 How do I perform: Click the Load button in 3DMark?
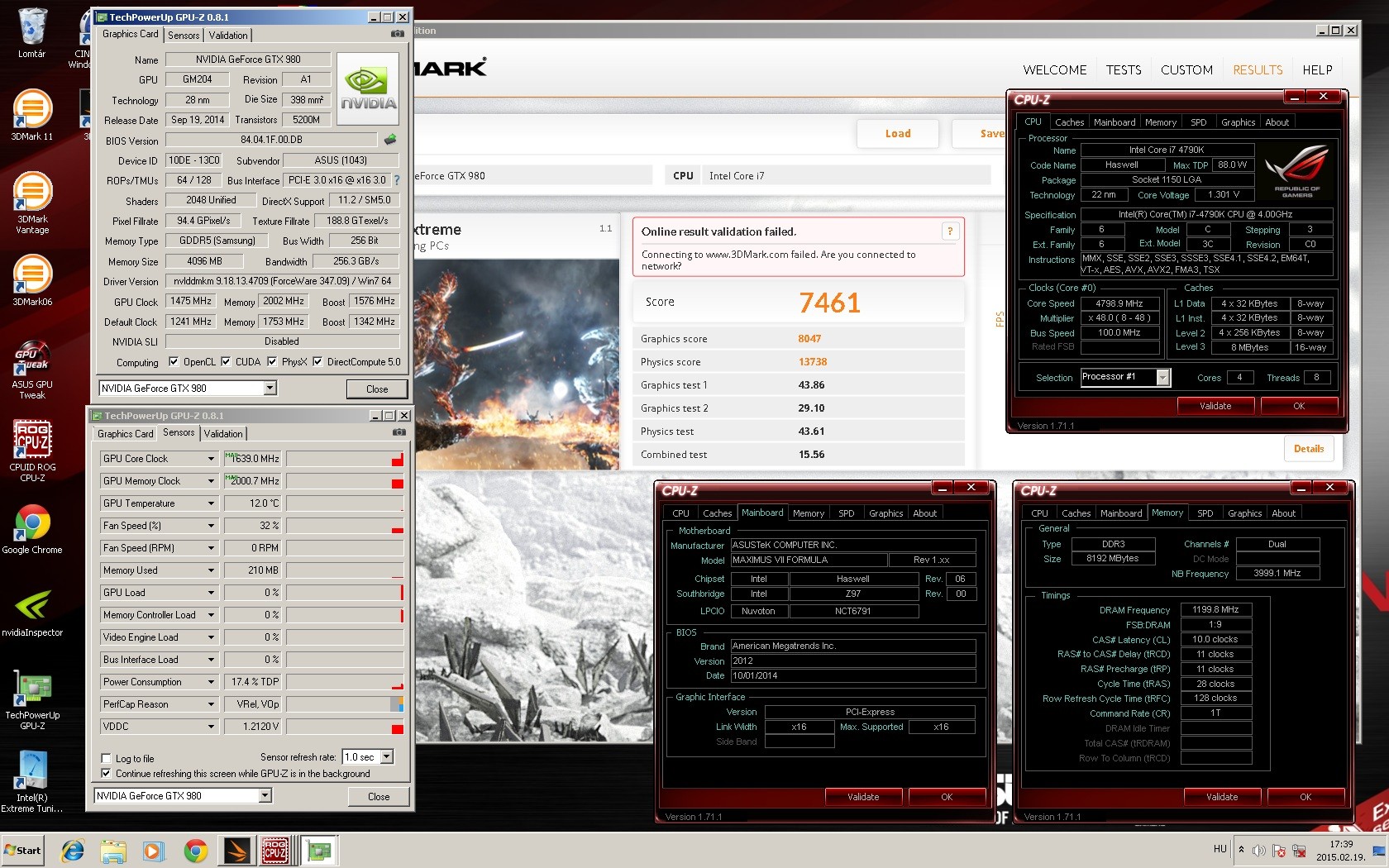898,133
